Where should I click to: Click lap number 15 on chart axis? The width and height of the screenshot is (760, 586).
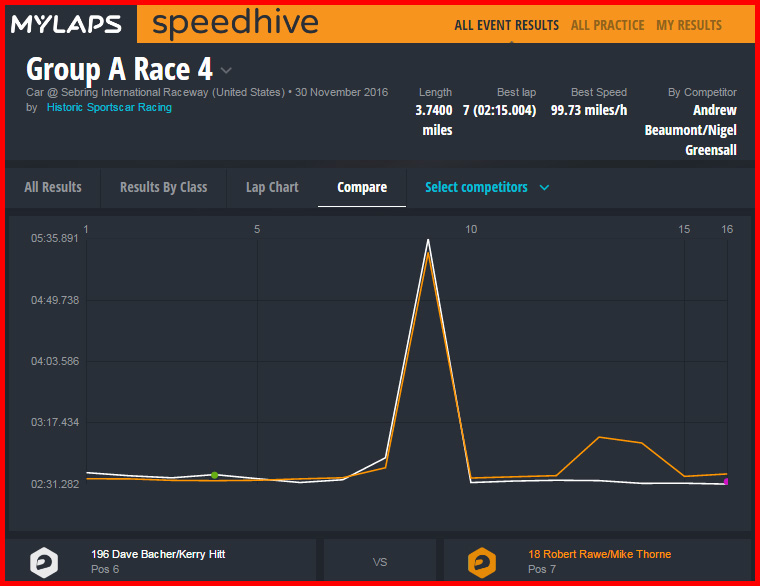click(x=684, y=229)
